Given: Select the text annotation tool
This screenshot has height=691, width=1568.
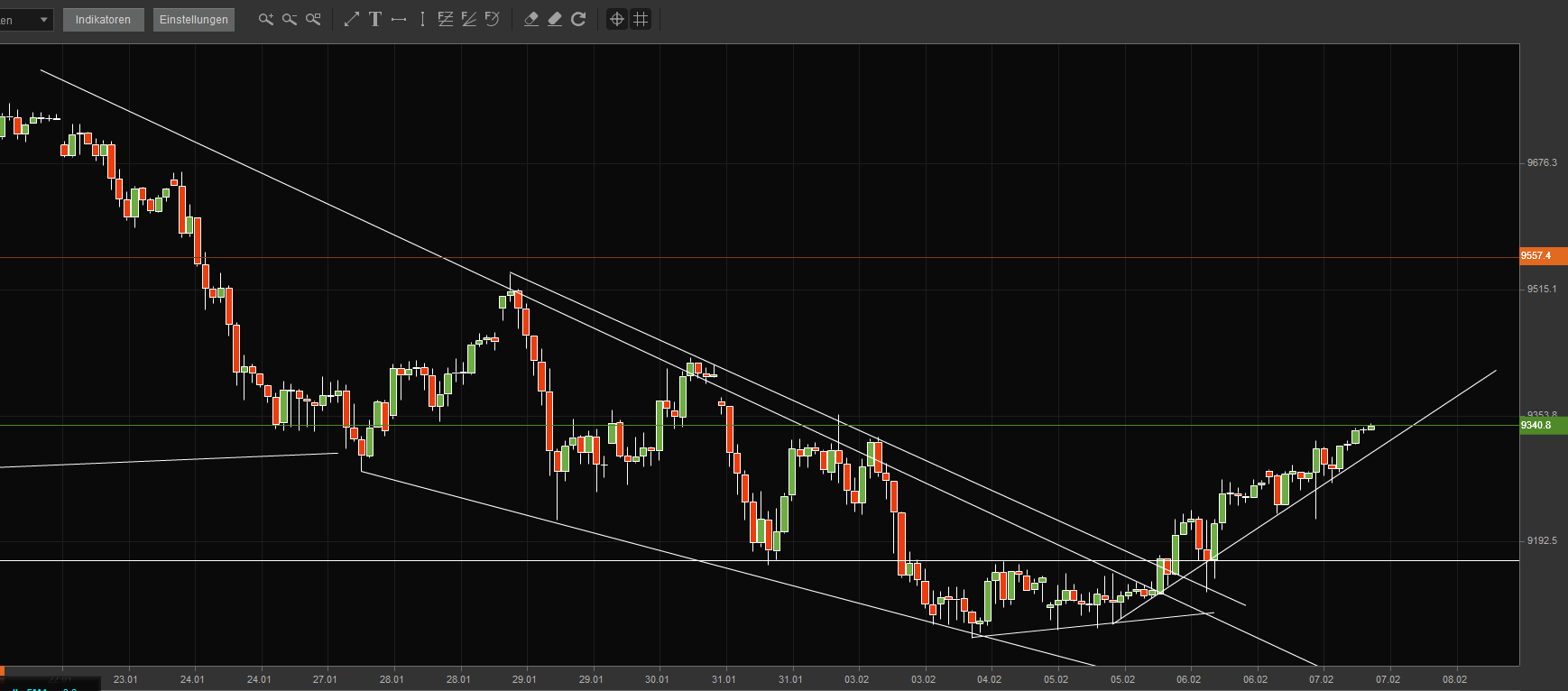Looking at the screenshot, I should pos(375,19).
